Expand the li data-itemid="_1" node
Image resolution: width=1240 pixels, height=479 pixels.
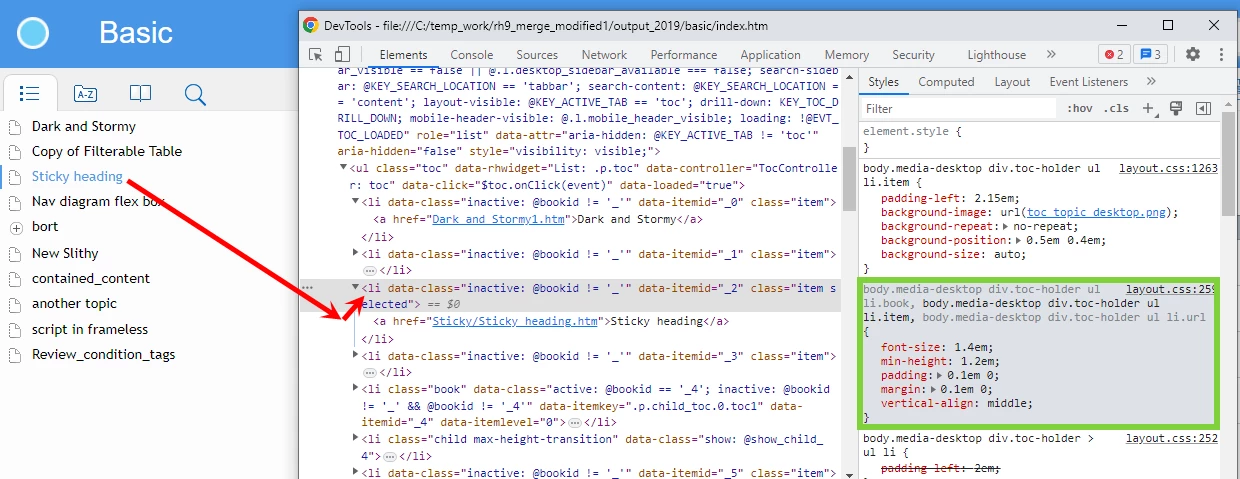356,253
